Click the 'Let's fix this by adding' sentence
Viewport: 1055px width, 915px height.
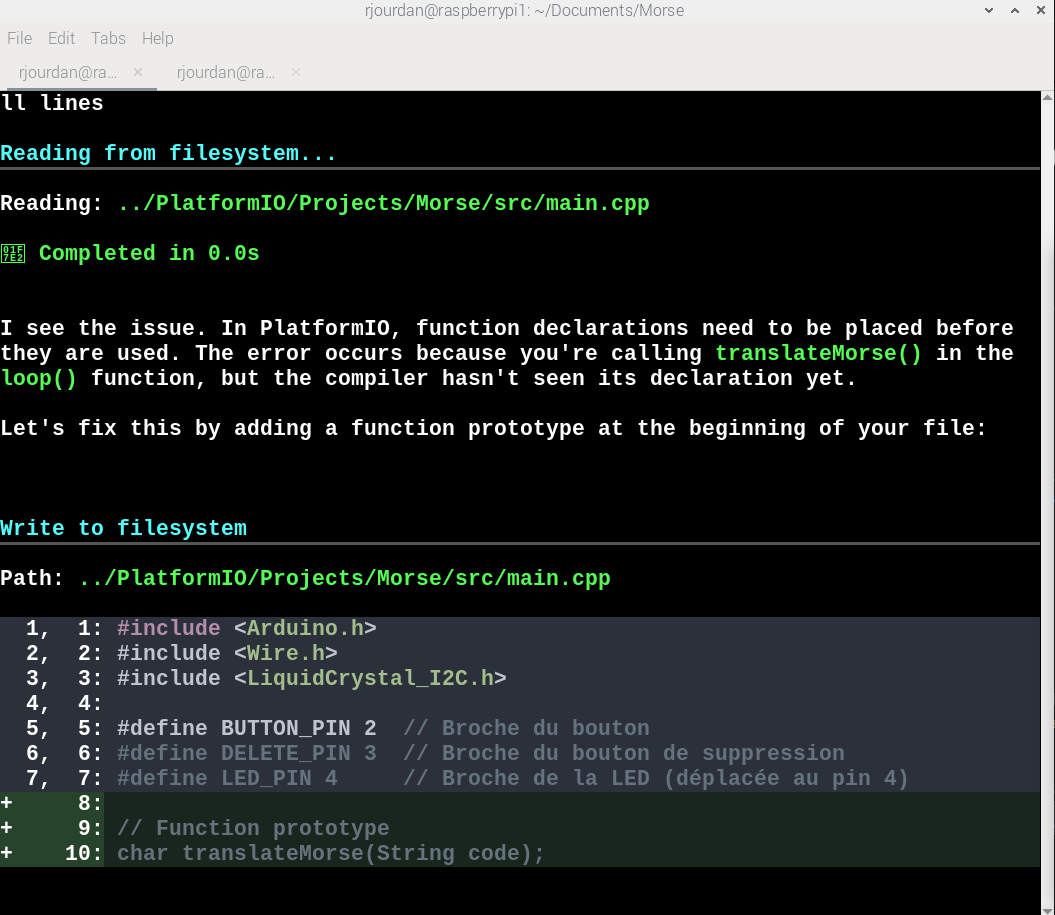click(493, 429)
